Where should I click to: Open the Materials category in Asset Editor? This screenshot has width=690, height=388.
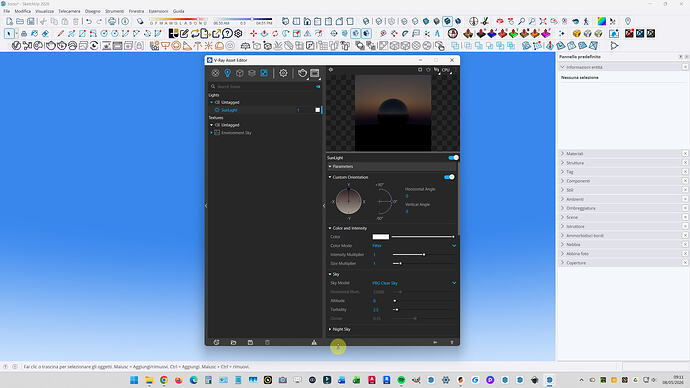click(x=215, y=73)
